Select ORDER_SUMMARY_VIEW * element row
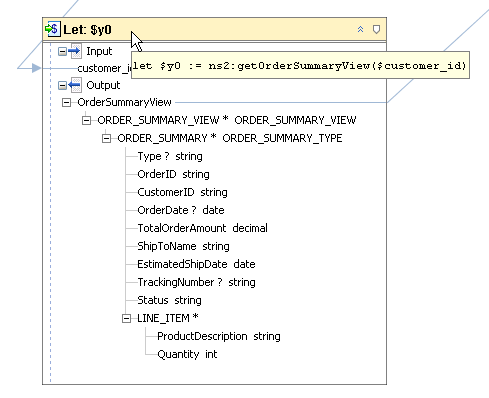The image size is (489, 398). (x=227, y=120)
